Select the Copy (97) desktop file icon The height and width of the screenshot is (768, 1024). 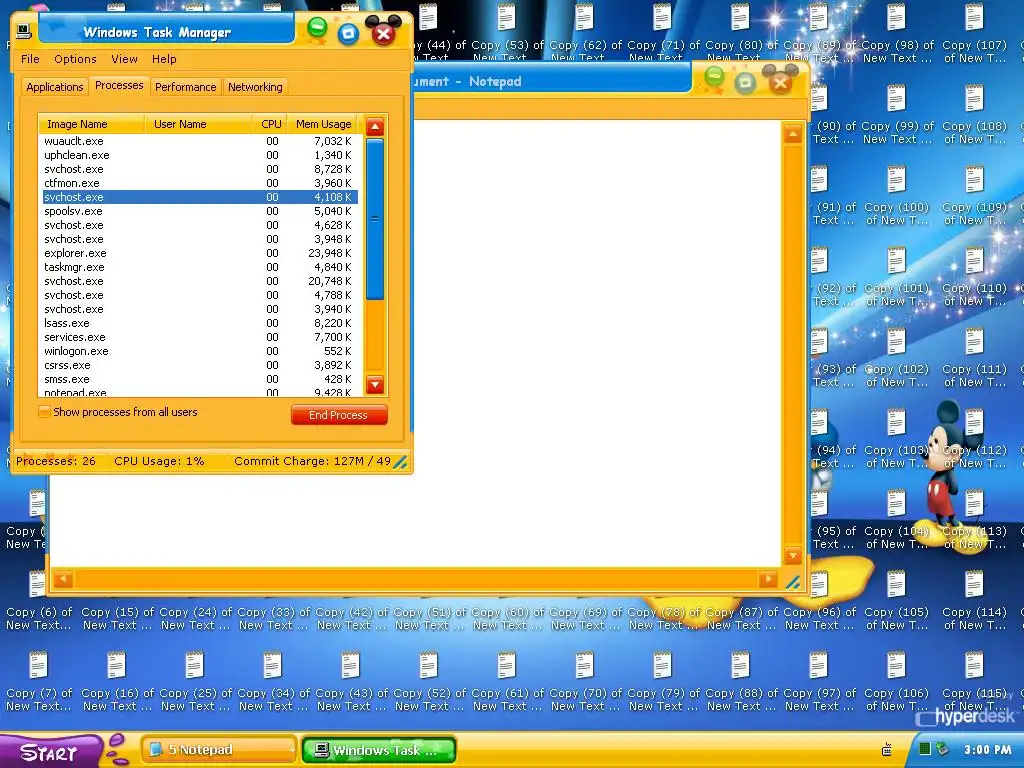tap(818, 665)
